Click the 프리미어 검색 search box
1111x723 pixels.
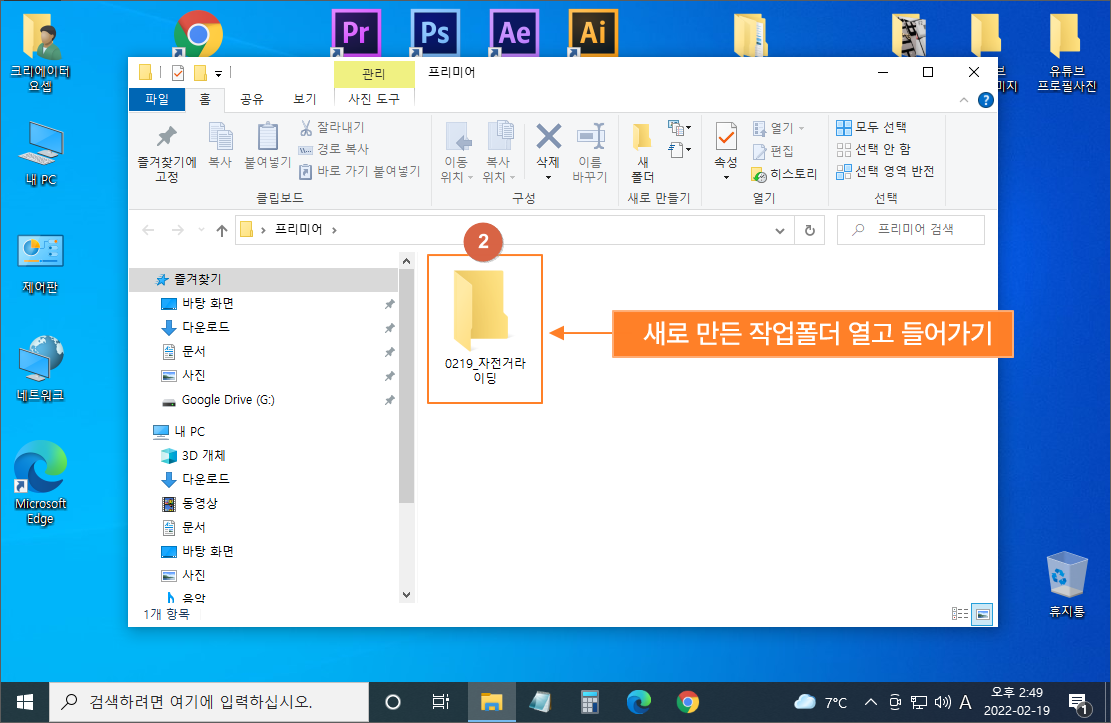(911, 230)
